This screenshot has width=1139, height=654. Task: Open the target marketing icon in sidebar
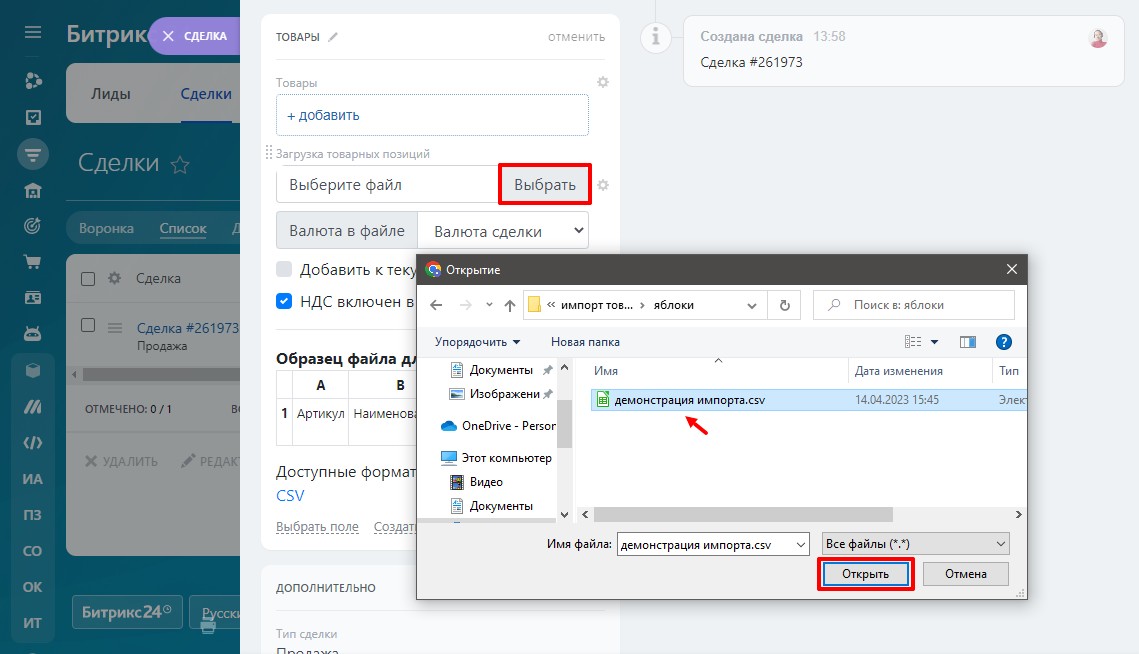[33, 226]
